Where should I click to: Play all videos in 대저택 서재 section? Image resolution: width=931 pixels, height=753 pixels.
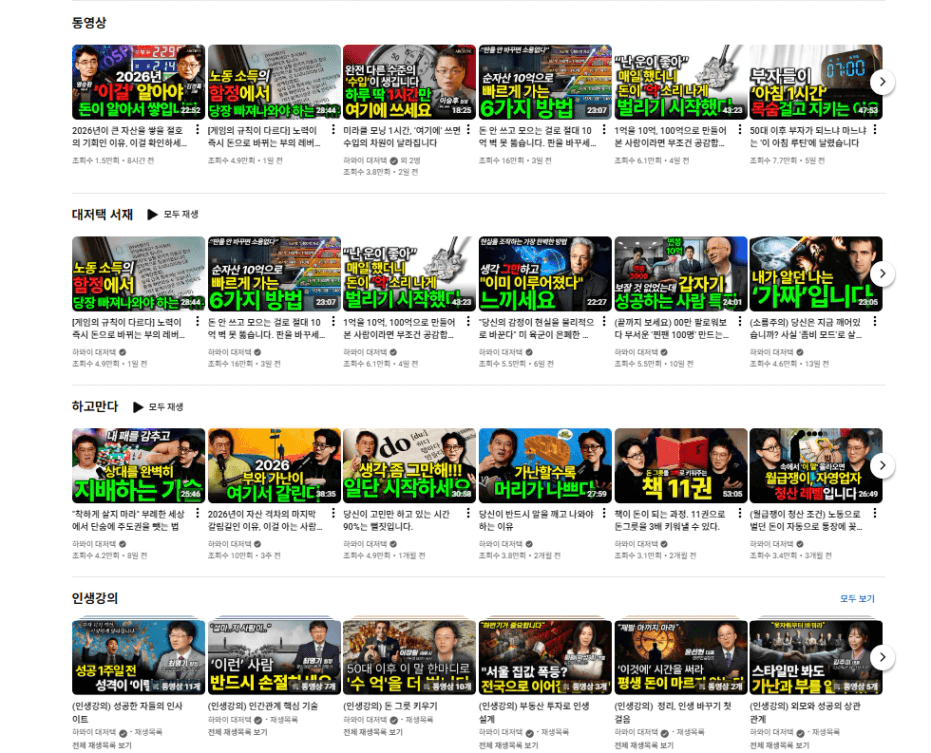click(x=173, y=214)
